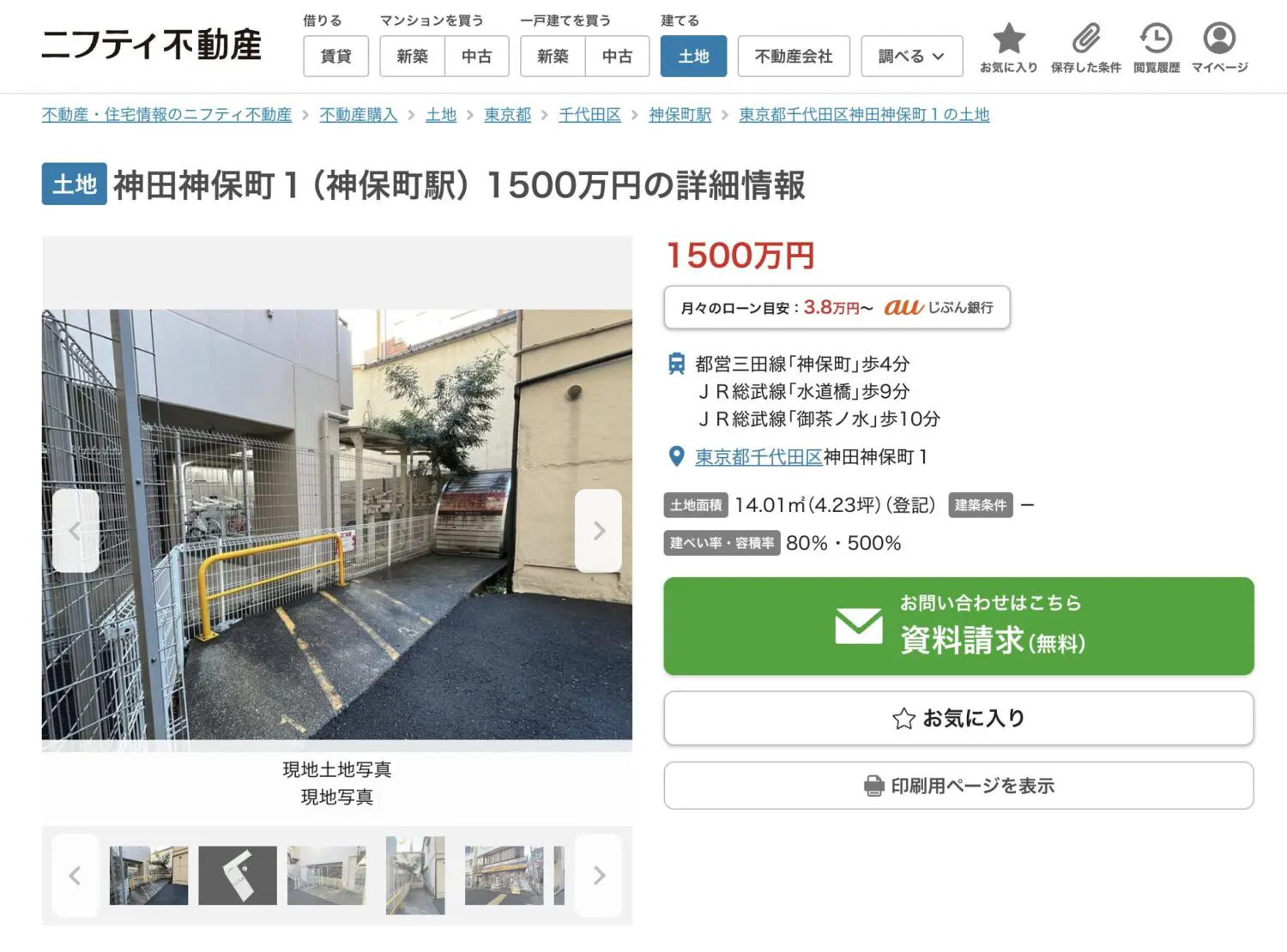Select the 土地 tab in header
Screen dimensions: 1287x952
(x=693, y=57)
